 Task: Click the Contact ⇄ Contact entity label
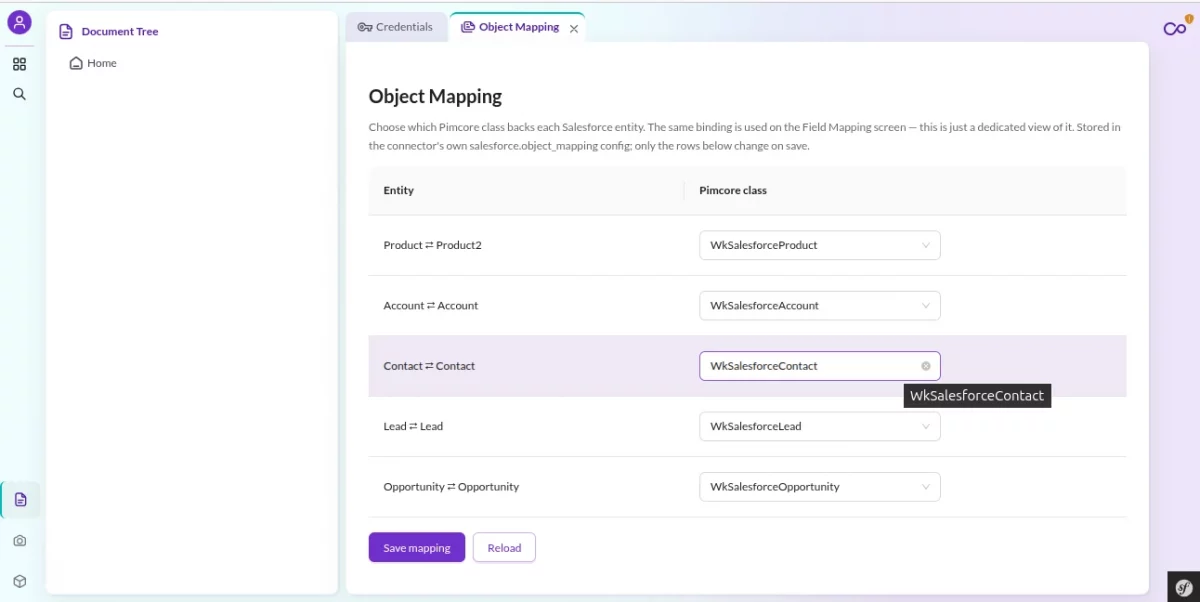(429, 366)
